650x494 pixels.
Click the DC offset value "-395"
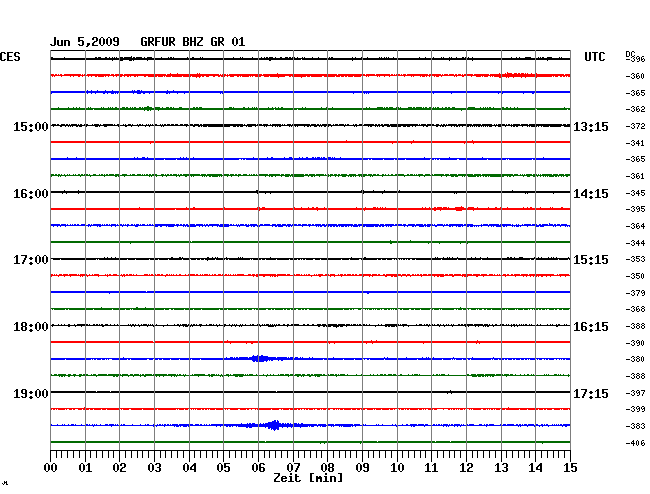coord(635,209)
